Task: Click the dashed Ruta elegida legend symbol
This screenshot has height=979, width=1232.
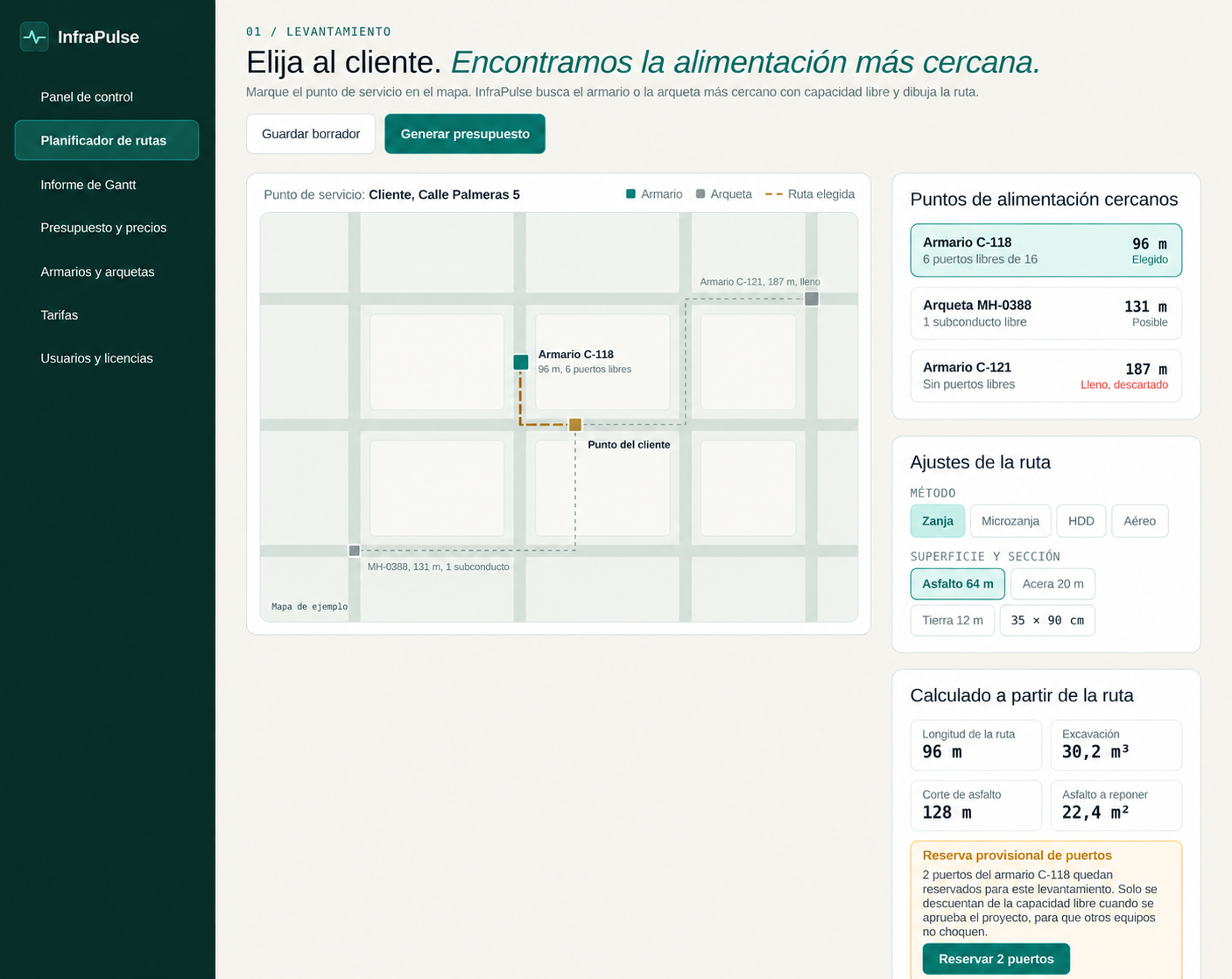Action: point(774,194)
